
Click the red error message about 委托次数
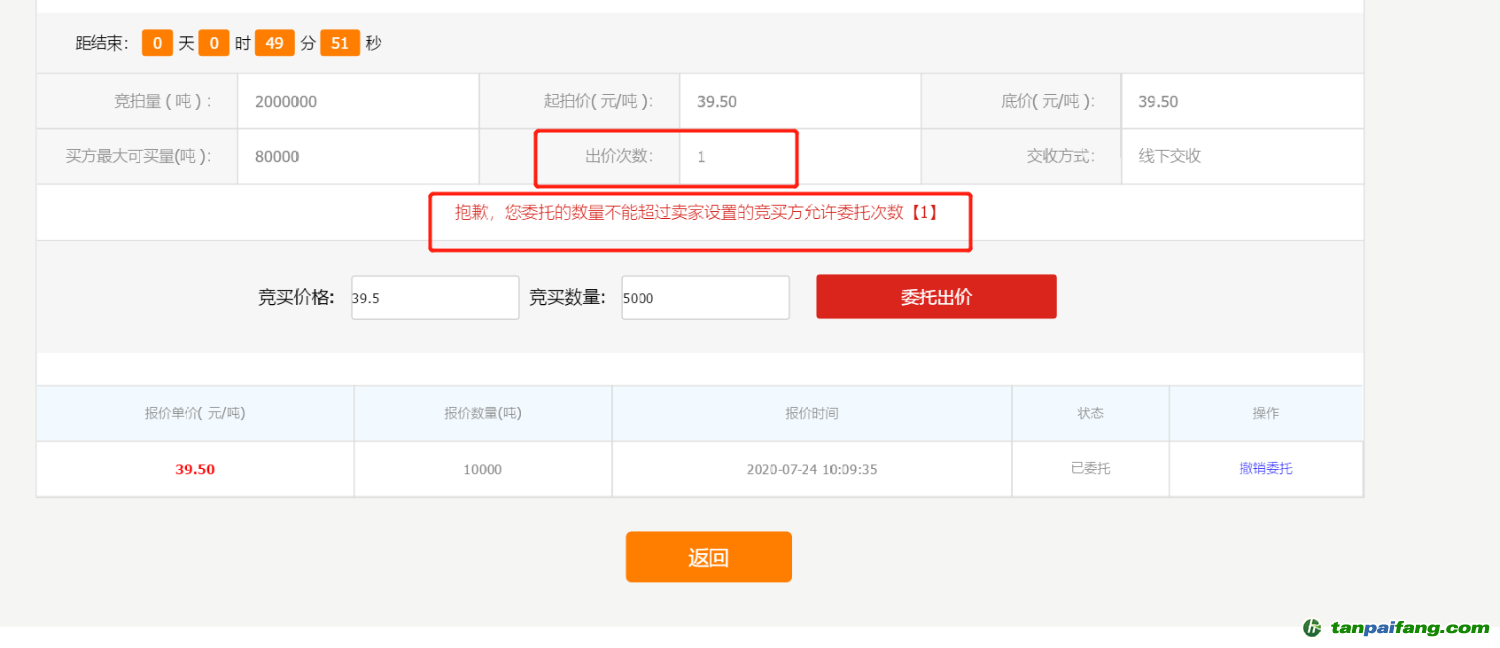697,213
